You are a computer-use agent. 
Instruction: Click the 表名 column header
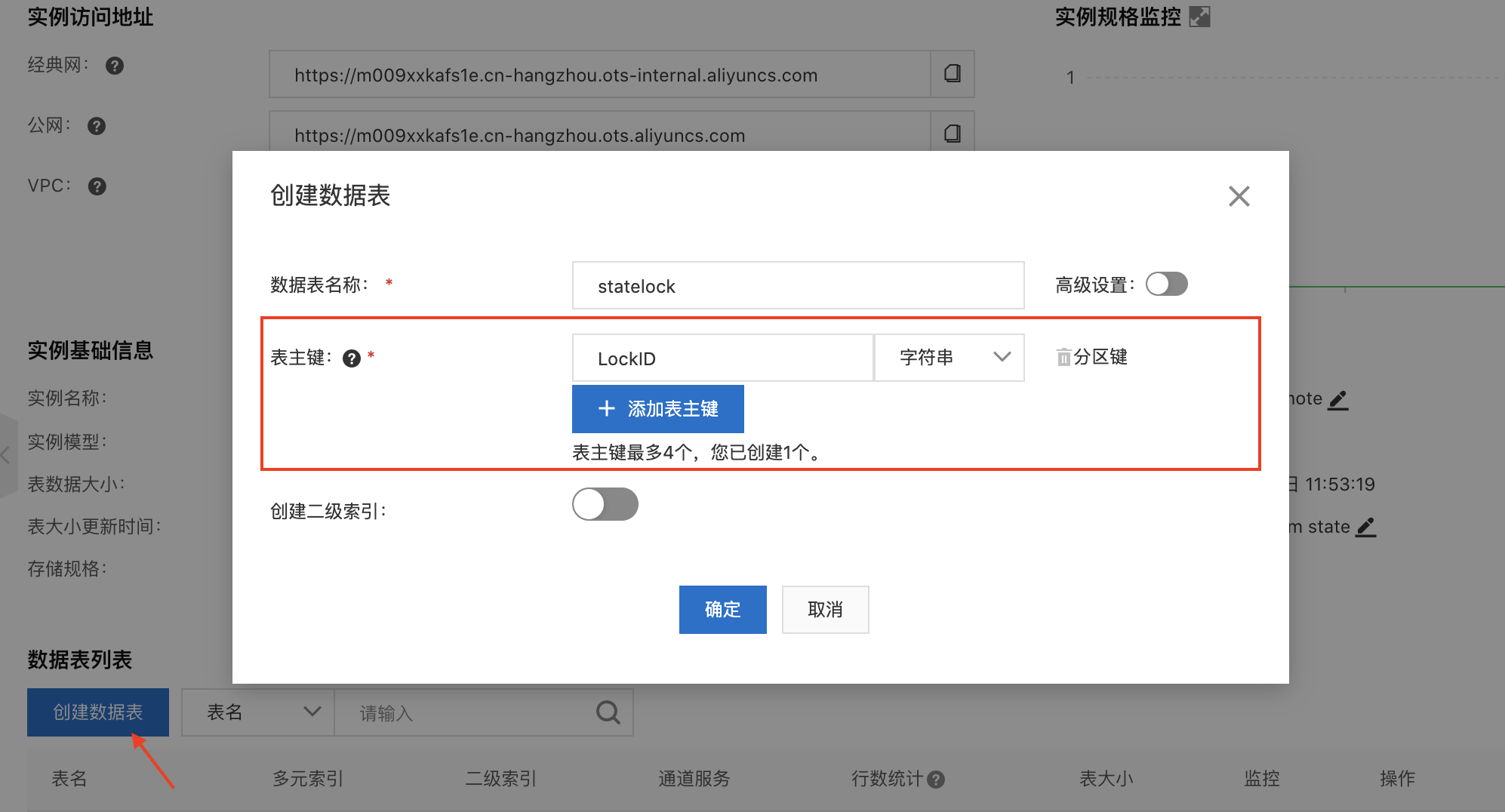click(69, 779)
